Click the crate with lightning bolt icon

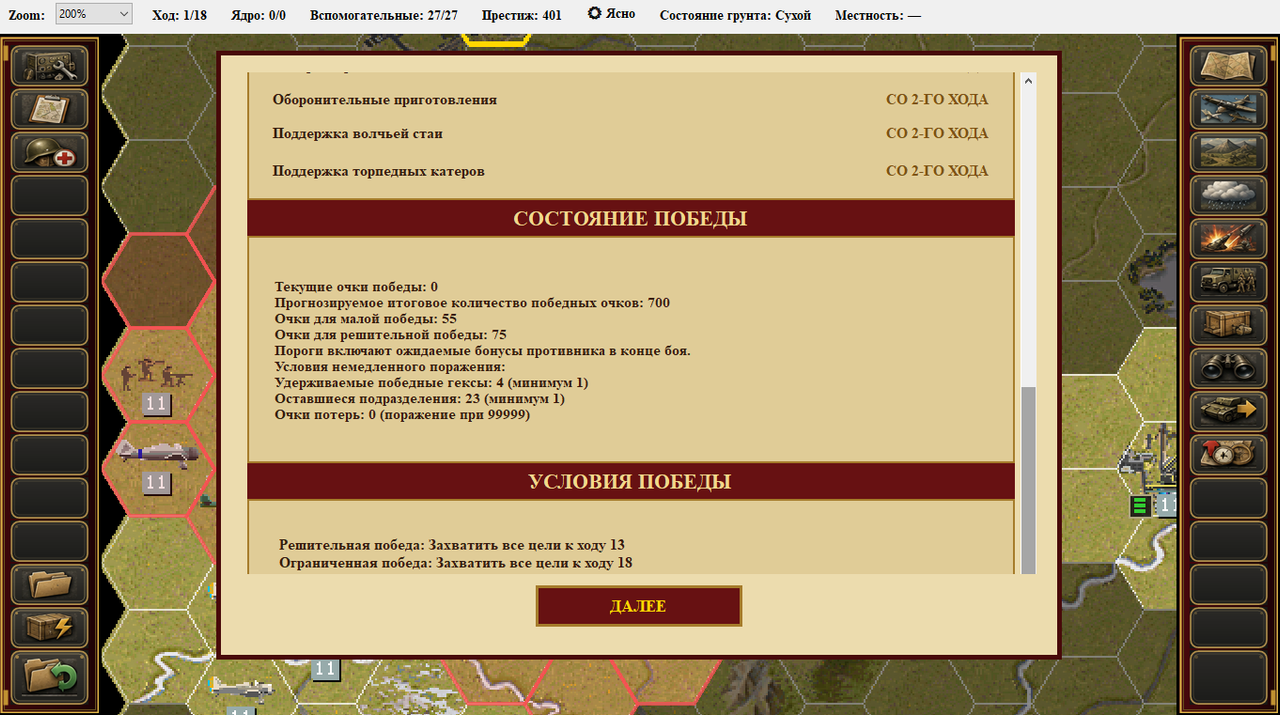point(50,628)
